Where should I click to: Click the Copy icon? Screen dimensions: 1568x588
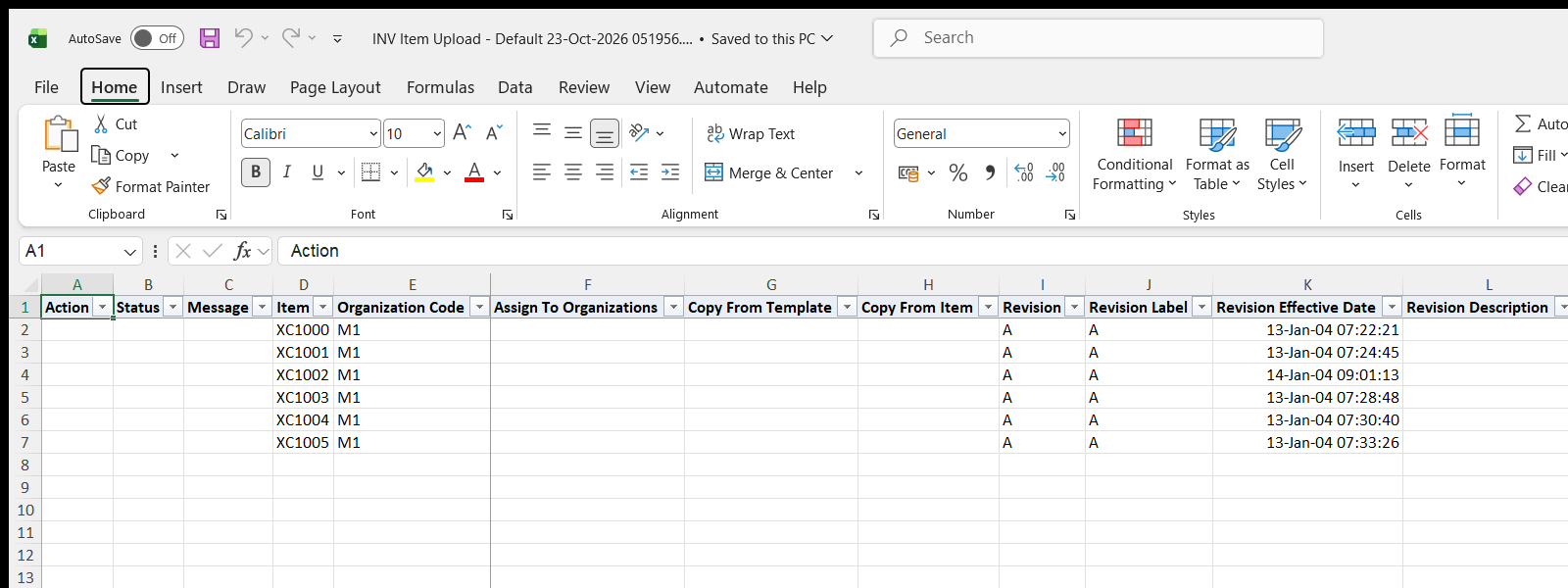pos(101,155)
